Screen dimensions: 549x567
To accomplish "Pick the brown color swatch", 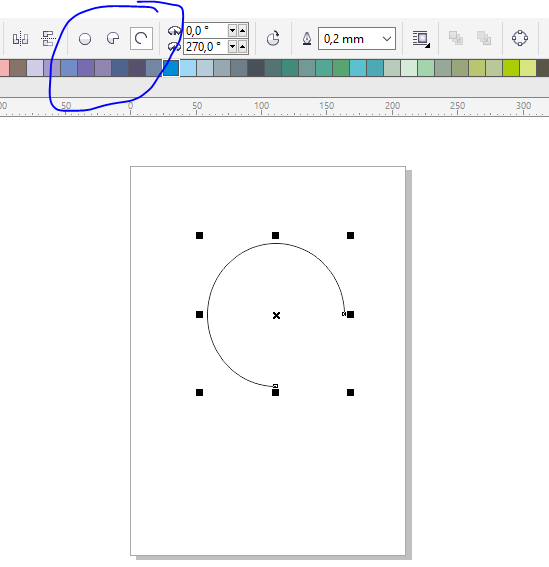I will click(x=18, y=68).
